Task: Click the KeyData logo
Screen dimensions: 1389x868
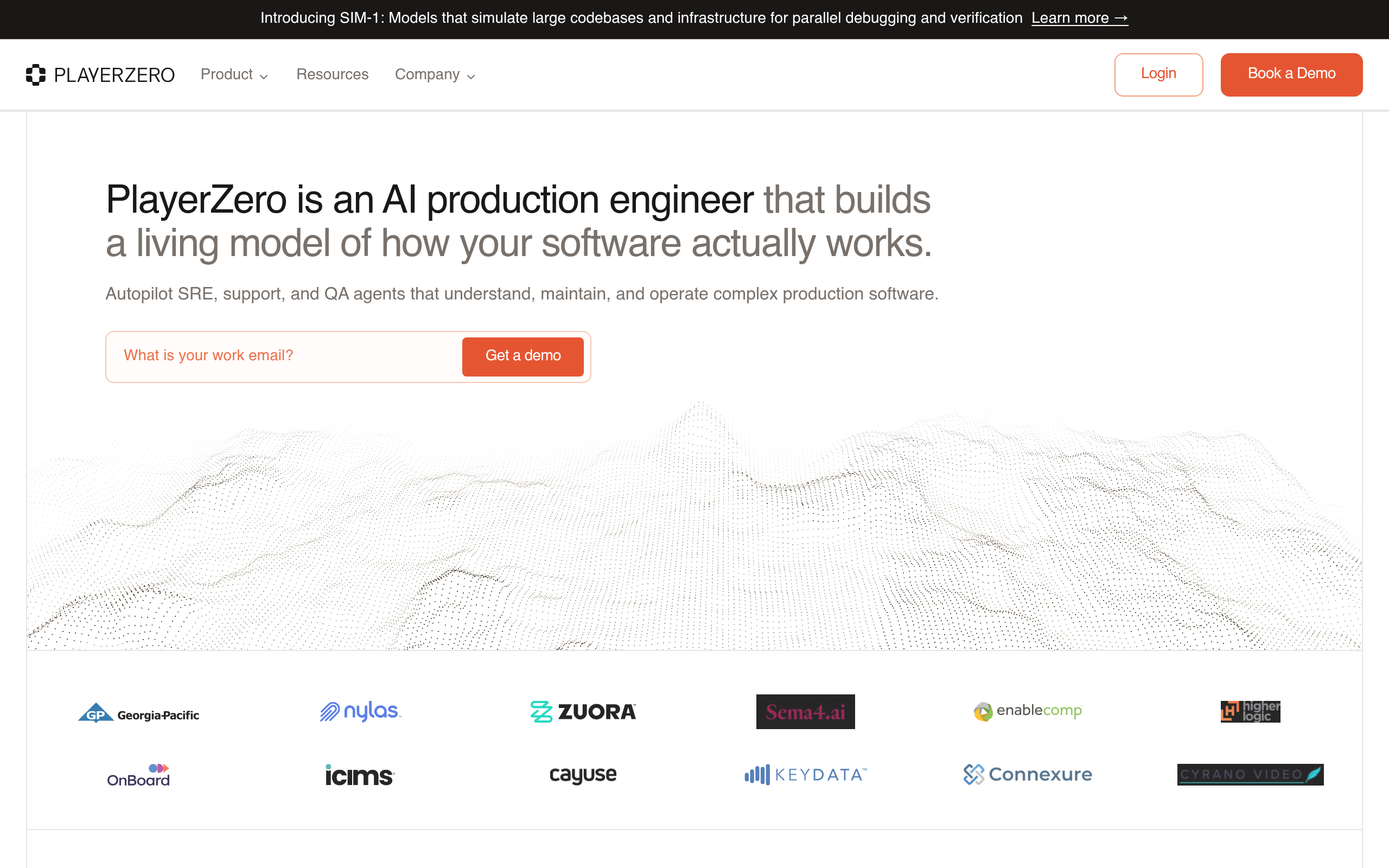Action: (805, 775)
